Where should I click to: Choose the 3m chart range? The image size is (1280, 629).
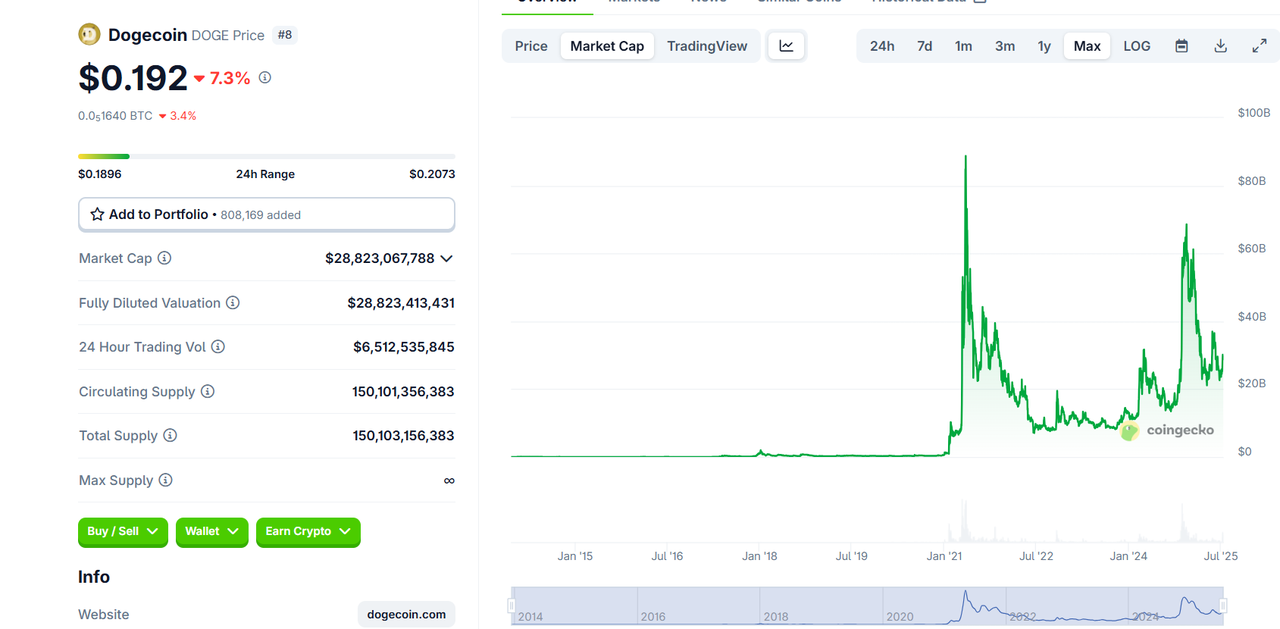(1005, 46)
